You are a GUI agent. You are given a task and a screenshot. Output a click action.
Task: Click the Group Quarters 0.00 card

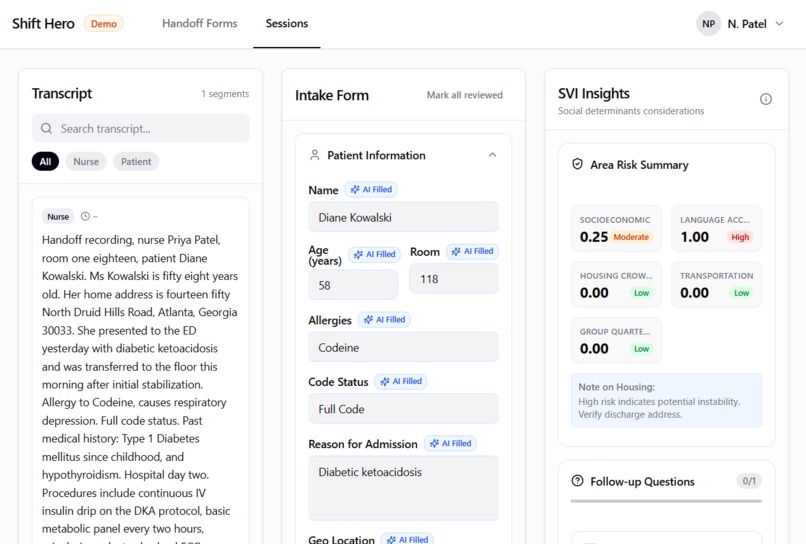tap(616, 340)
